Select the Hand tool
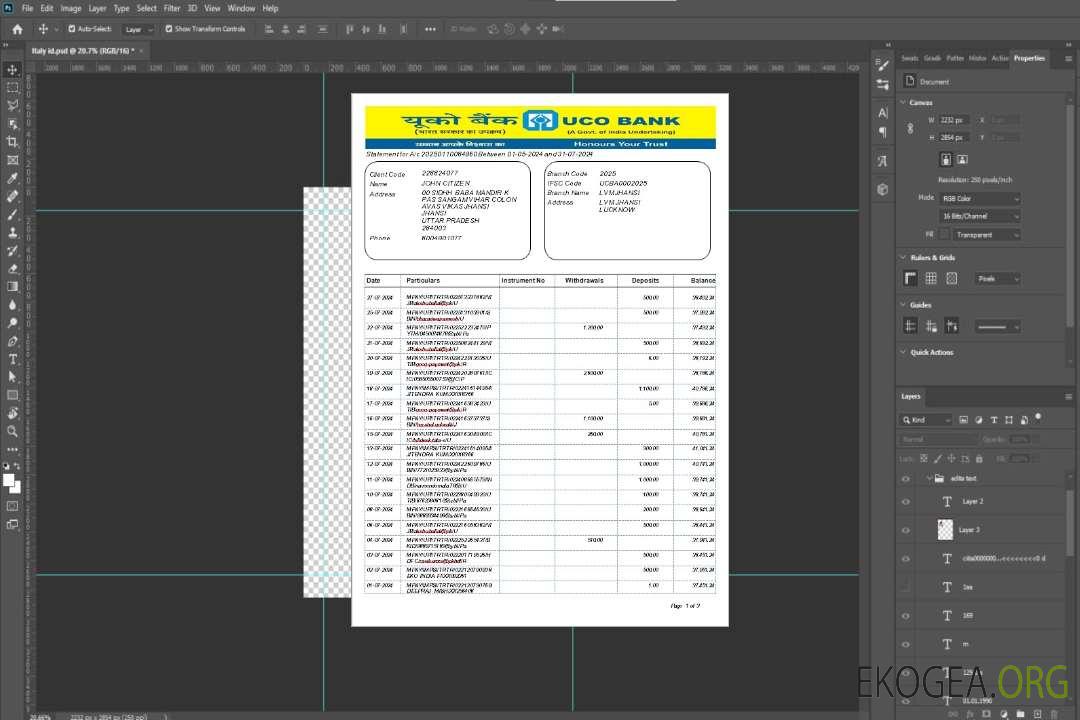Screen dimensions: 1080x720 12,413
